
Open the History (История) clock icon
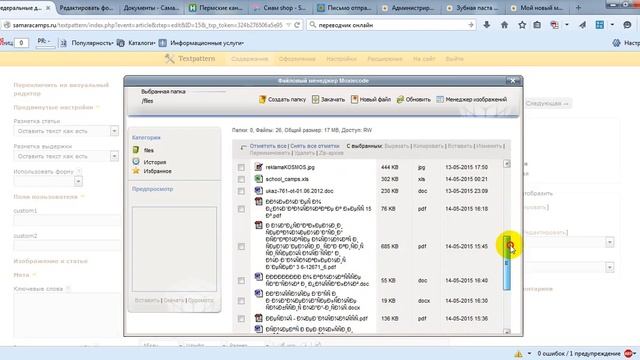pos(136,162)
